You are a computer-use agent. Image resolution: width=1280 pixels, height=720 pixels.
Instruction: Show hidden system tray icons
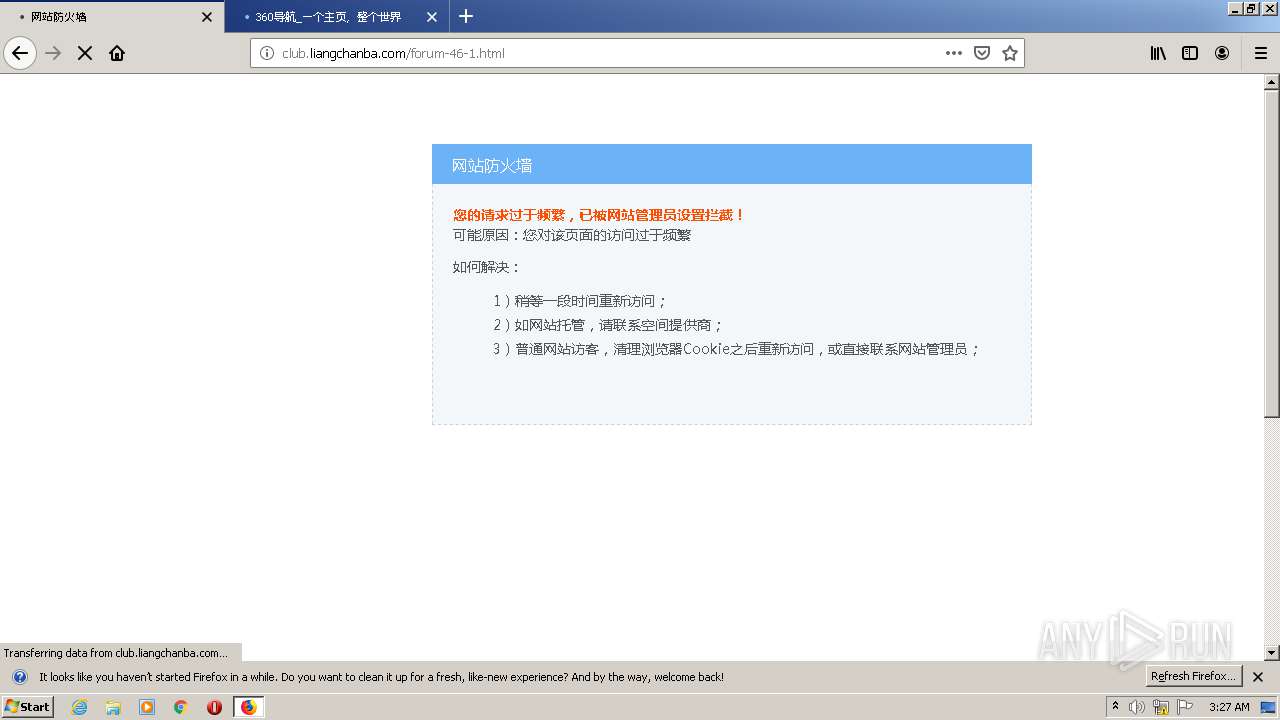pyautogui.click(x=1116, y=707)
